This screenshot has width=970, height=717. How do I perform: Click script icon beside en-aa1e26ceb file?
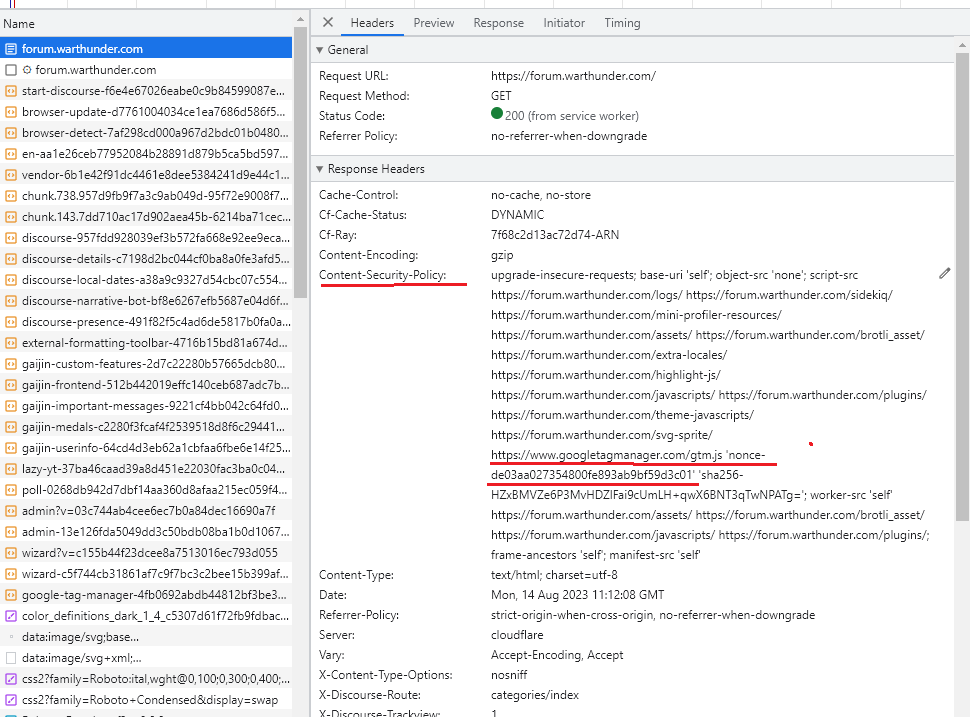pos(11,154)
